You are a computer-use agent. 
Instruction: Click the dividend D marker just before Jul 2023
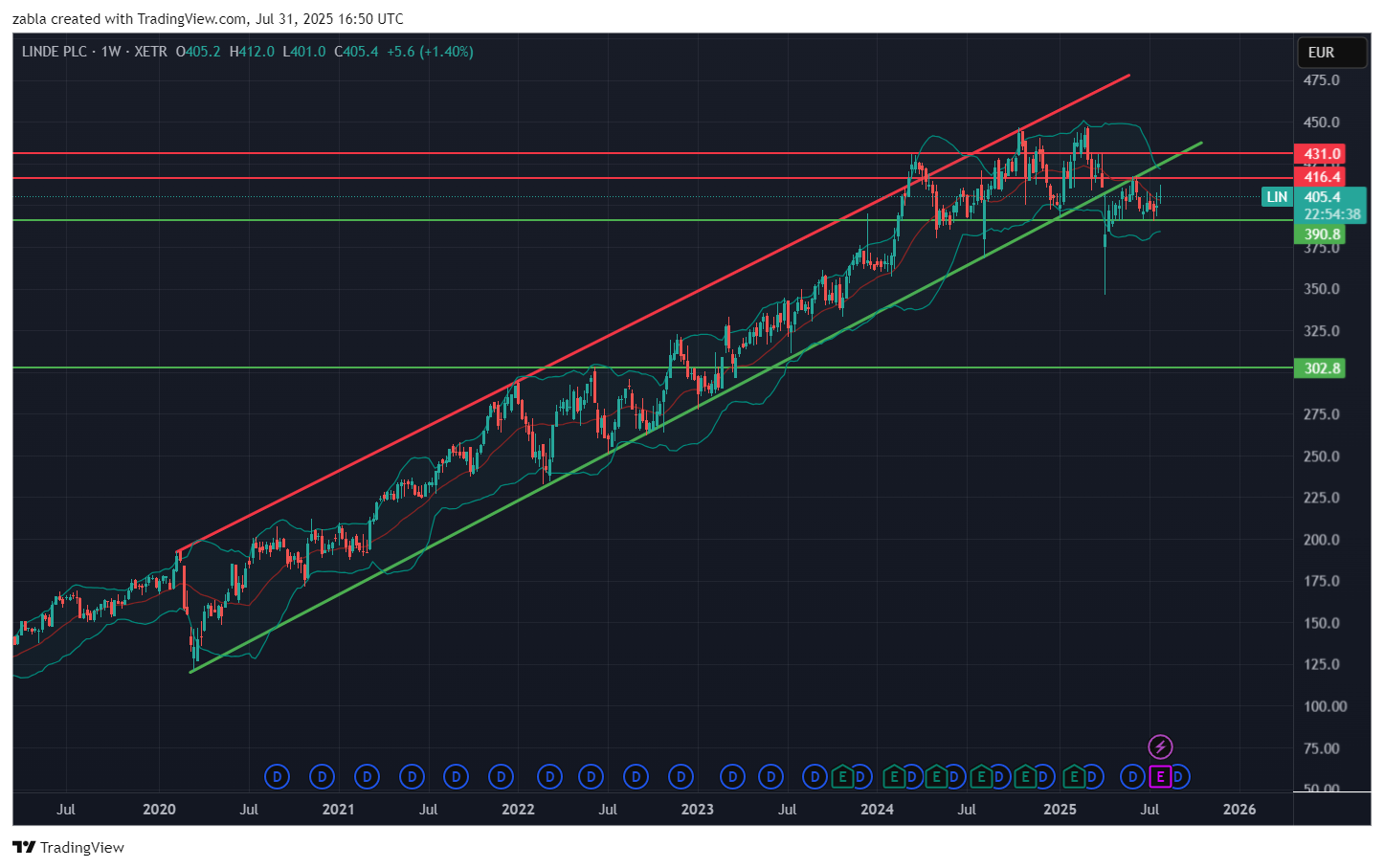pyautogui.click(x=771, y=777)
